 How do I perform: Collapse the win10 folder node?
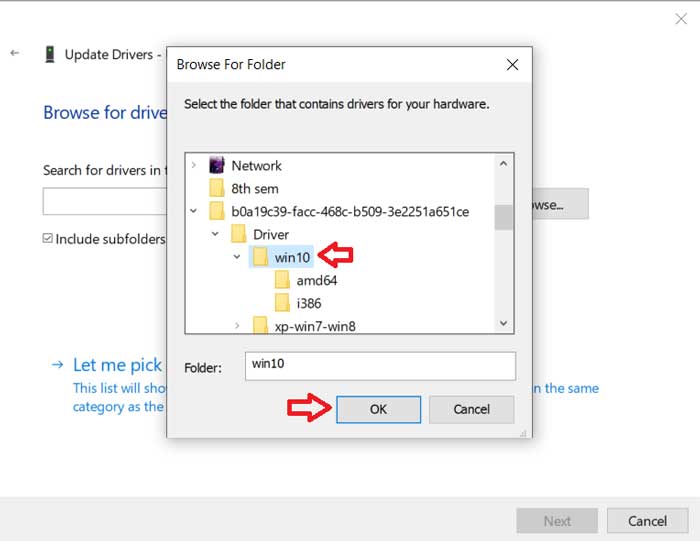click(237, 257)
